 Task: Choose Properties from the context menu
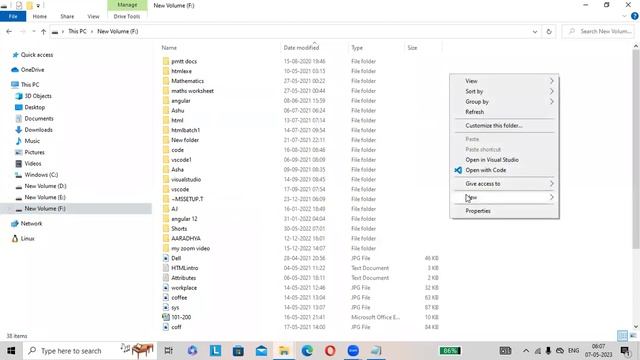coord(504,211)
